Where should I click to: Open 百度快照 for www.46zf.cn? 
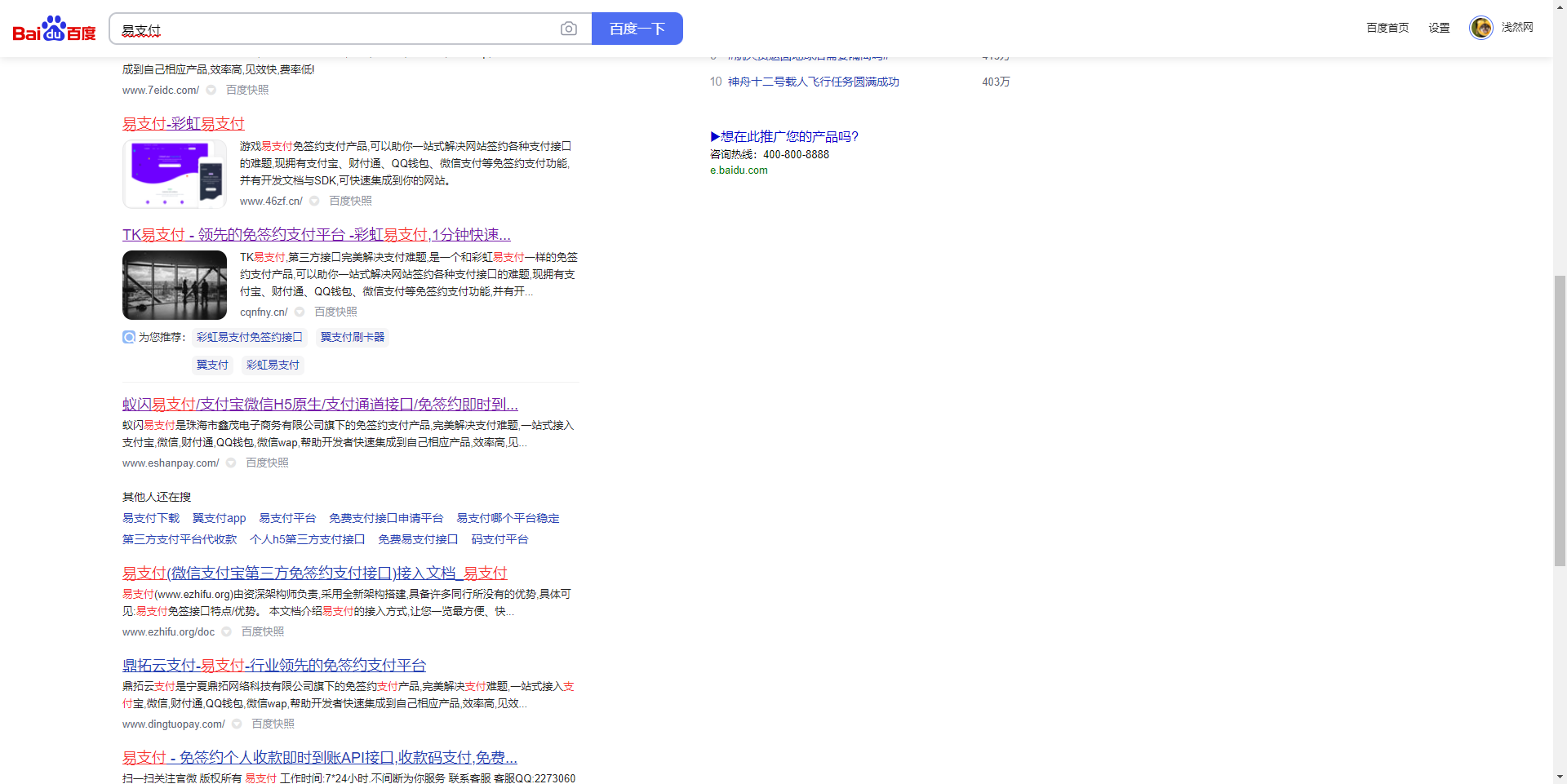coord(350,202)
